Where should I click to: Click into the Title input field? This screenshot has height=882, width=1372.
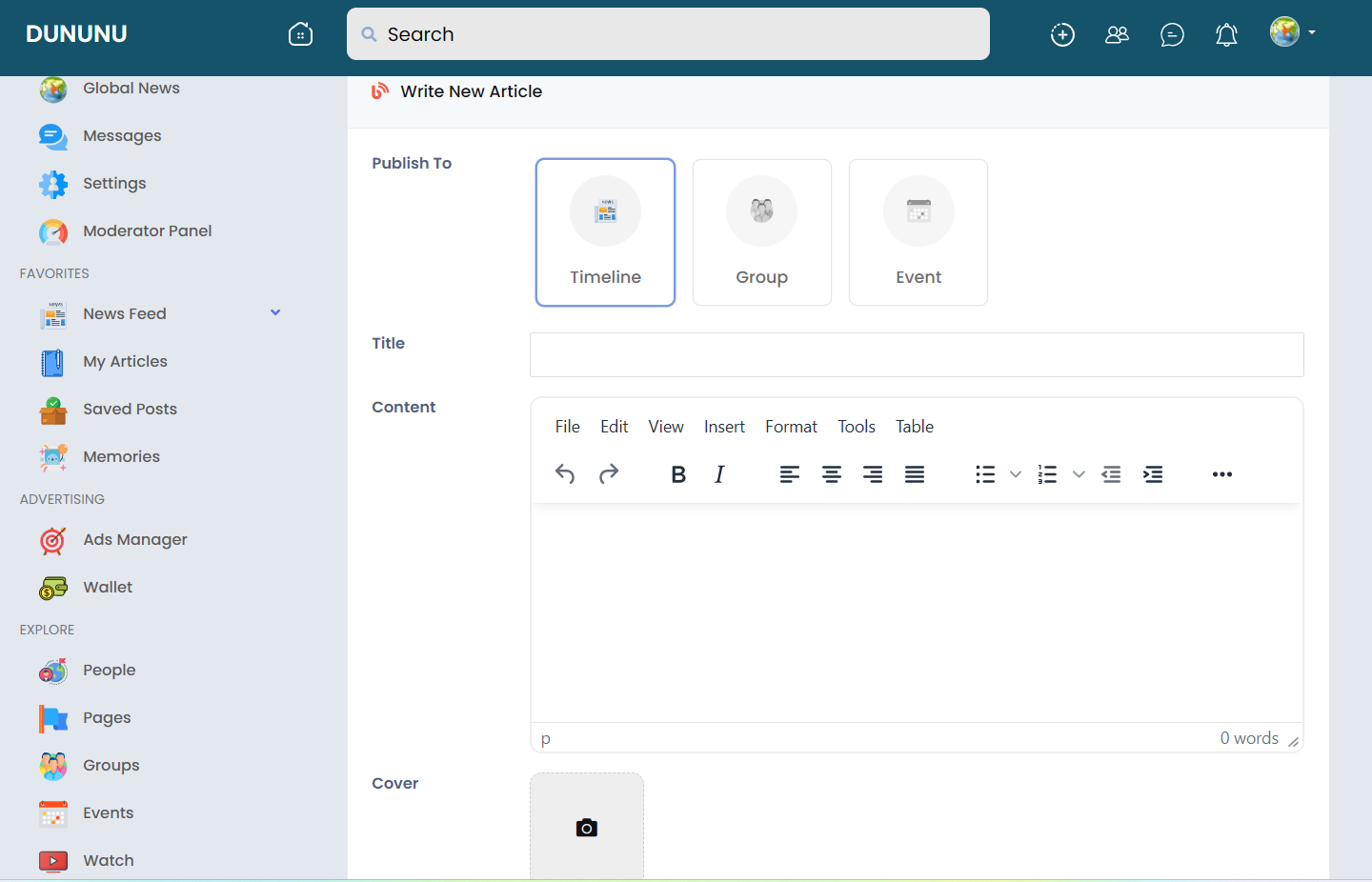(x=917, y=354)
